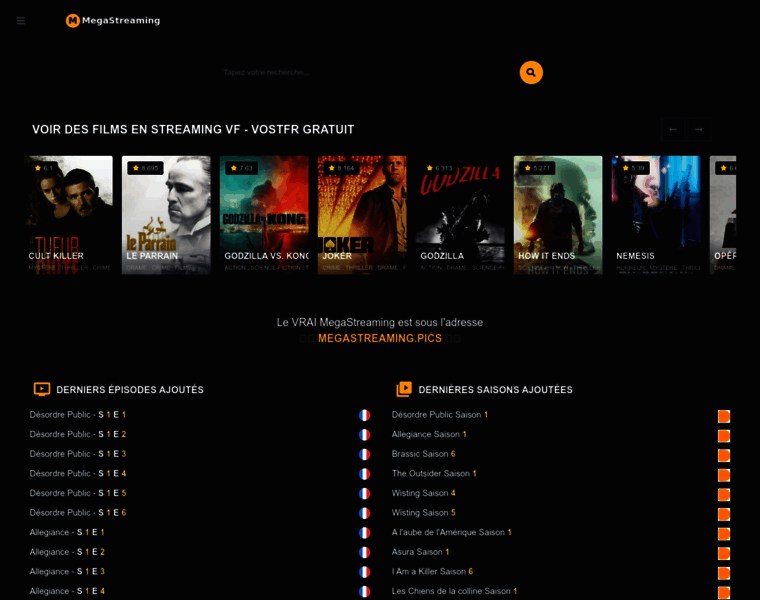Open Brassic Saison 6
This screenshot has width=760, height=600.
tap(424, 454)
